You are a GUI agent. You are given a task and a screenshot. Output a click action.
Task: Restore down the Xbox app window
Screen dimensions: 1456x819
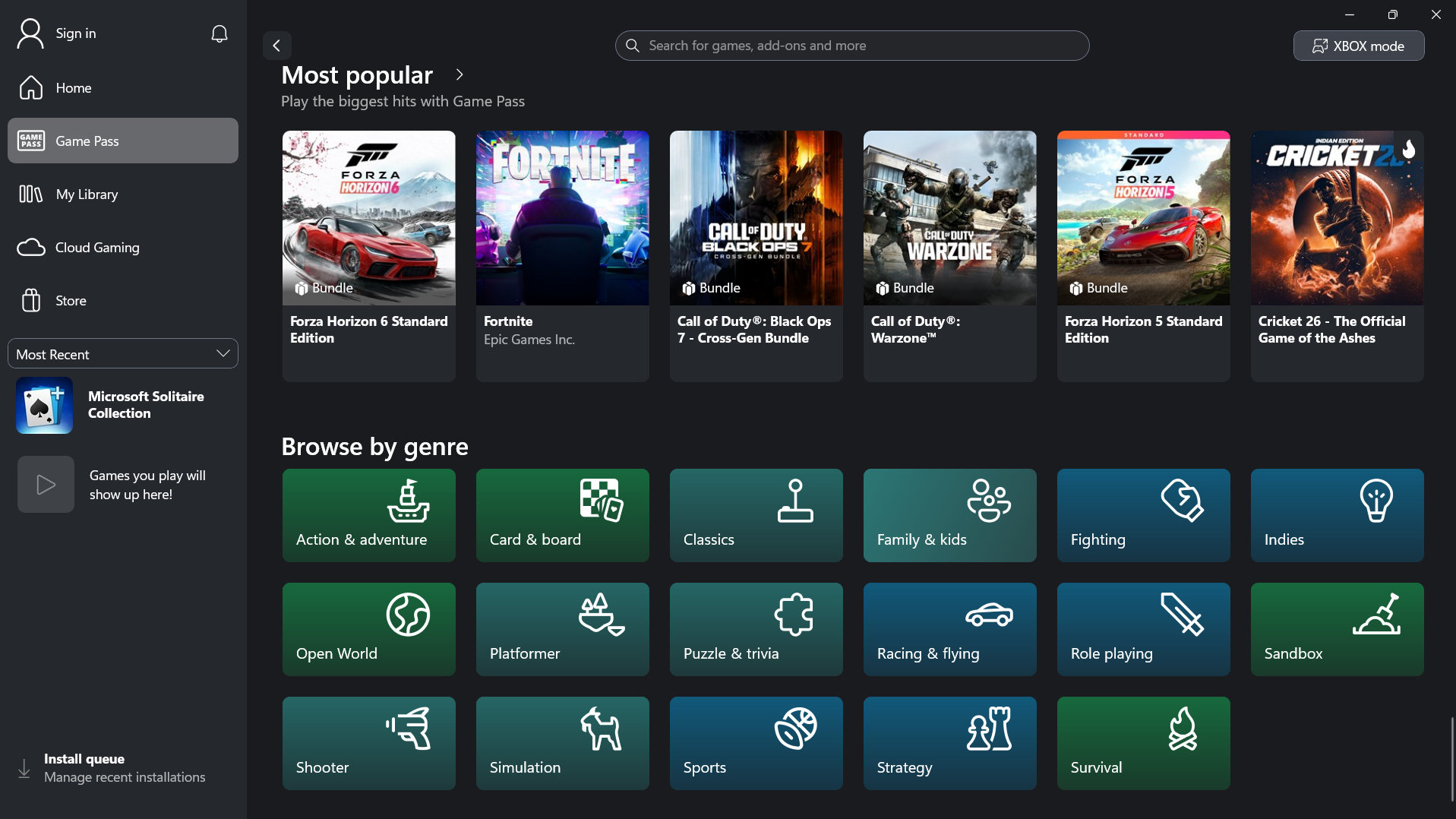tap(1392, 14)
